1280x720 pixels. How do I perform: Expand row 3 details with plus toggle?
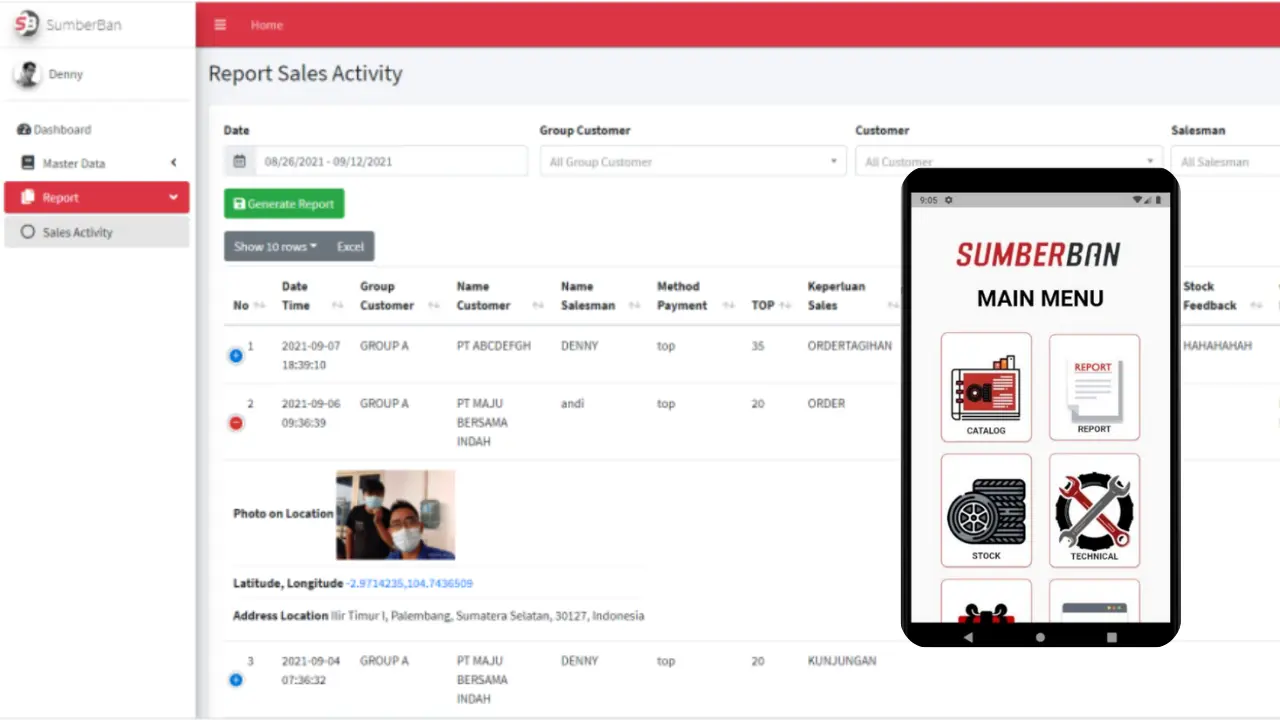236,680
